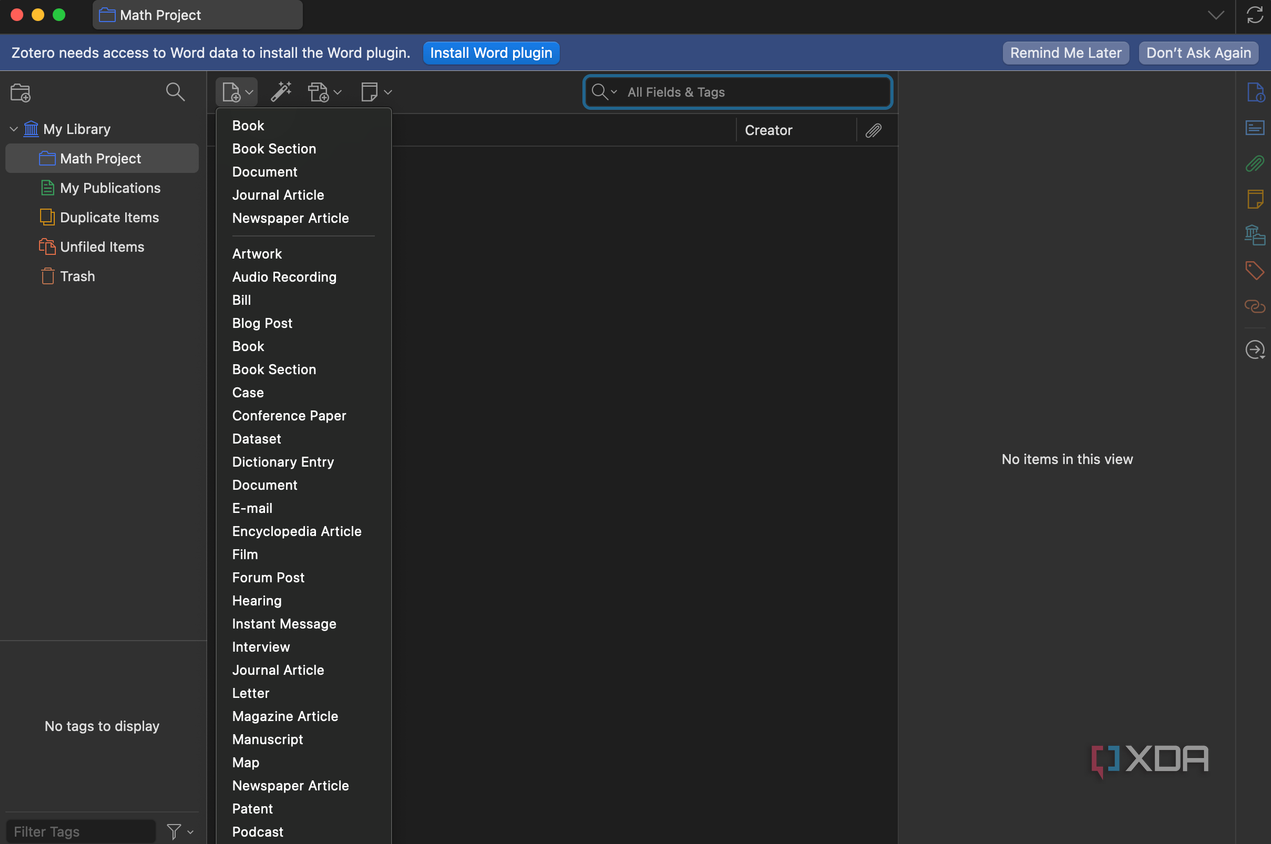Collapse the My Library tree
Screen dimensions: 1271x844
point(13,129)
